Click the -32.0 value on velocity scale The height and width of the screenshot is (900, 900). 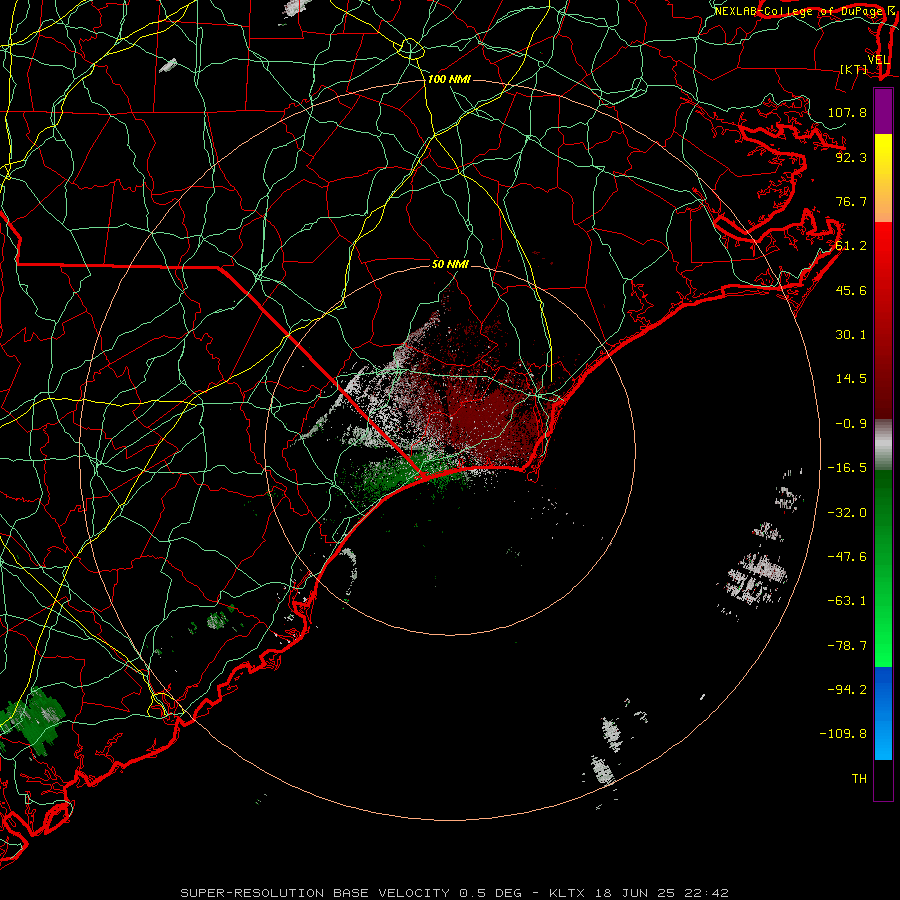847,513
